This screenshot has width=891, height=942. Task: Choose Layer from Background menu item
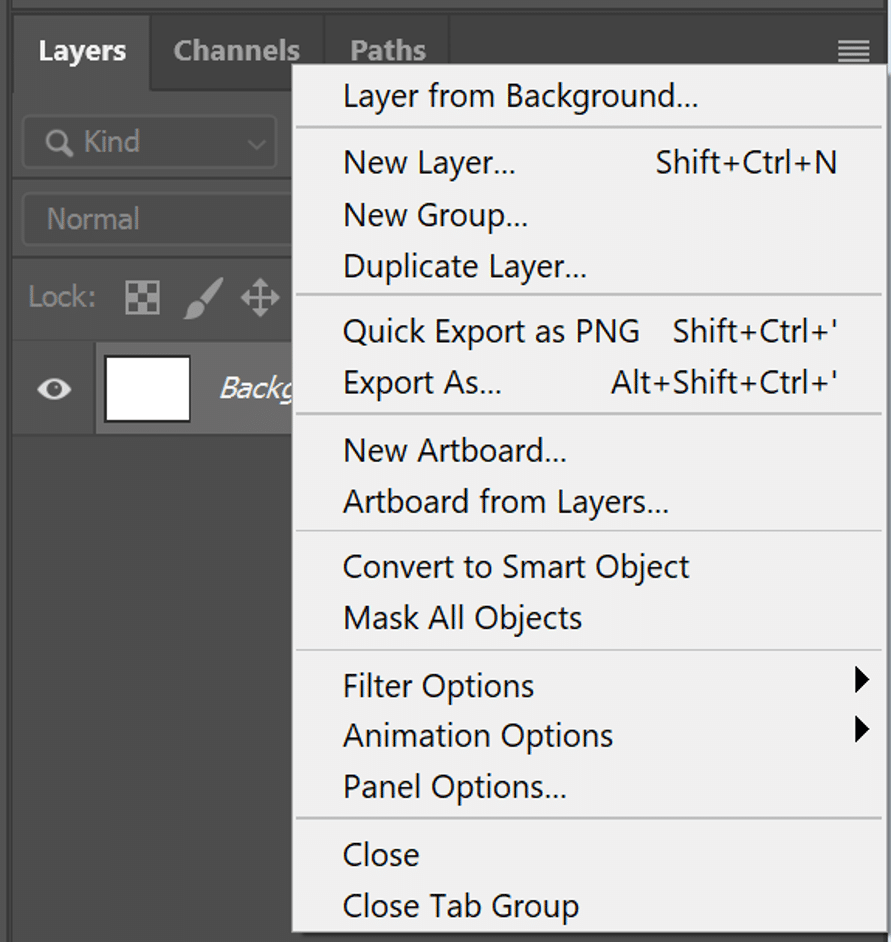pyautogui.click(x=520, y=97)
